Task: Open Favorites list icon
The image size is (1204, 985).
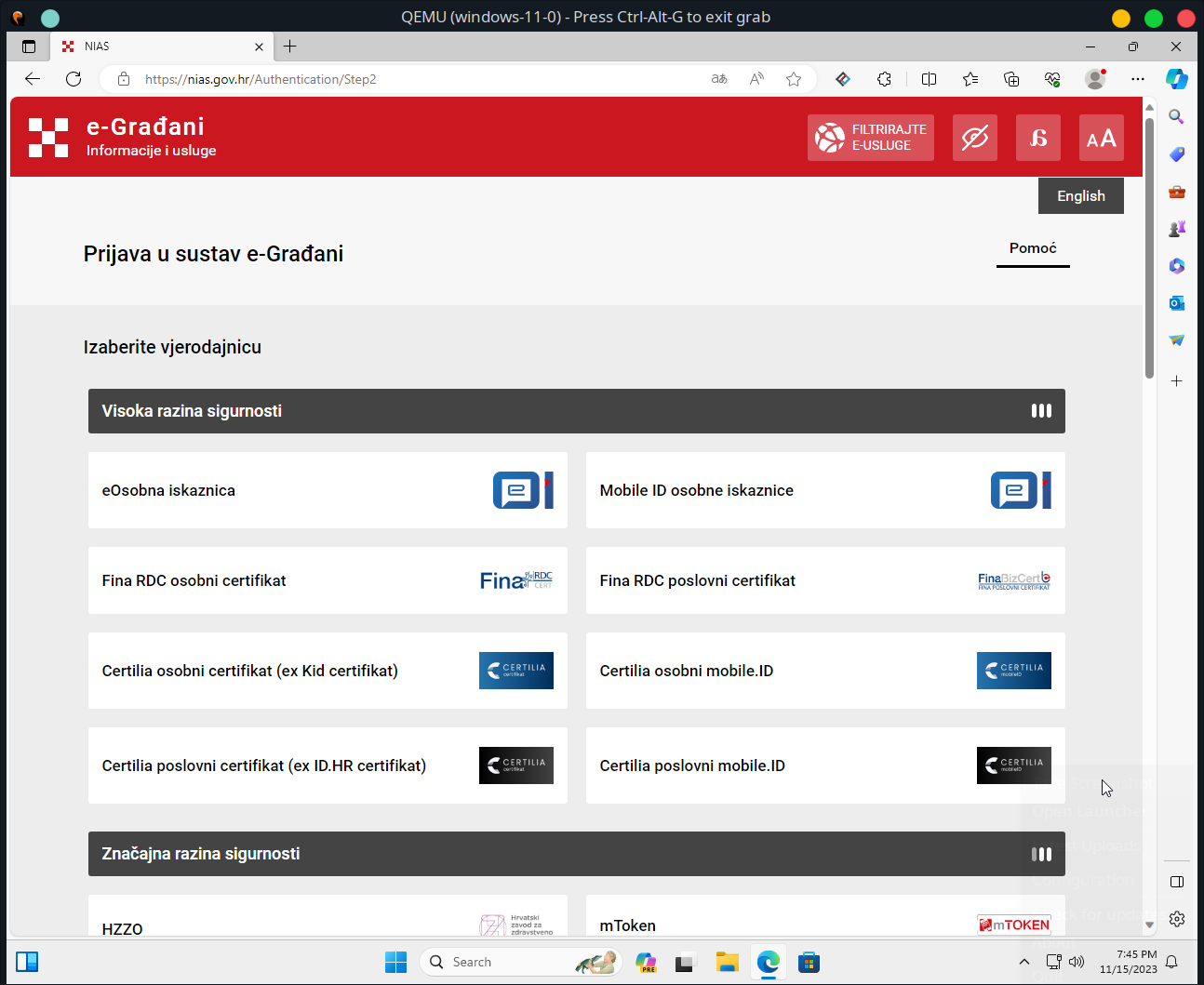Action: 970,79
